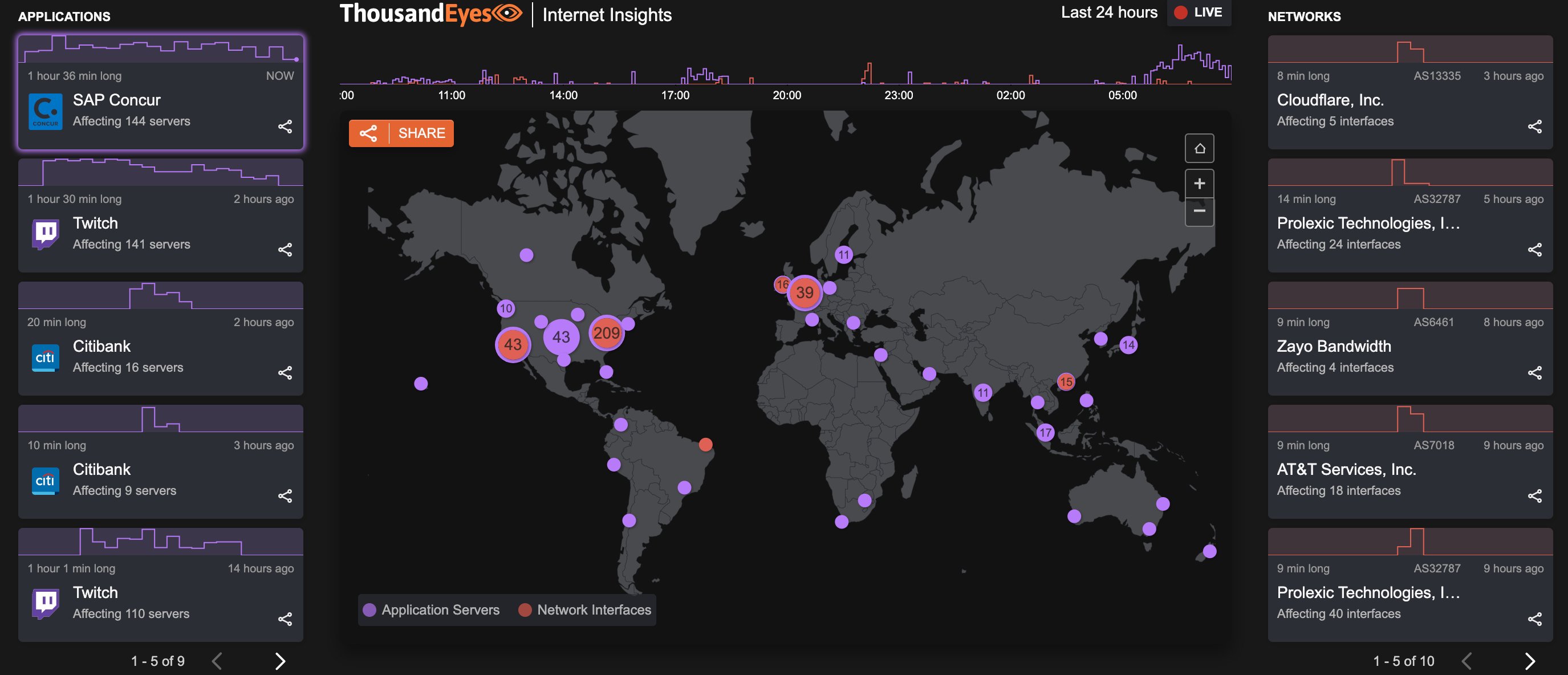Share the Prolexic 40 interfaces outage
Viewport: 1568px width, 675px height.
pos(1534,619)
